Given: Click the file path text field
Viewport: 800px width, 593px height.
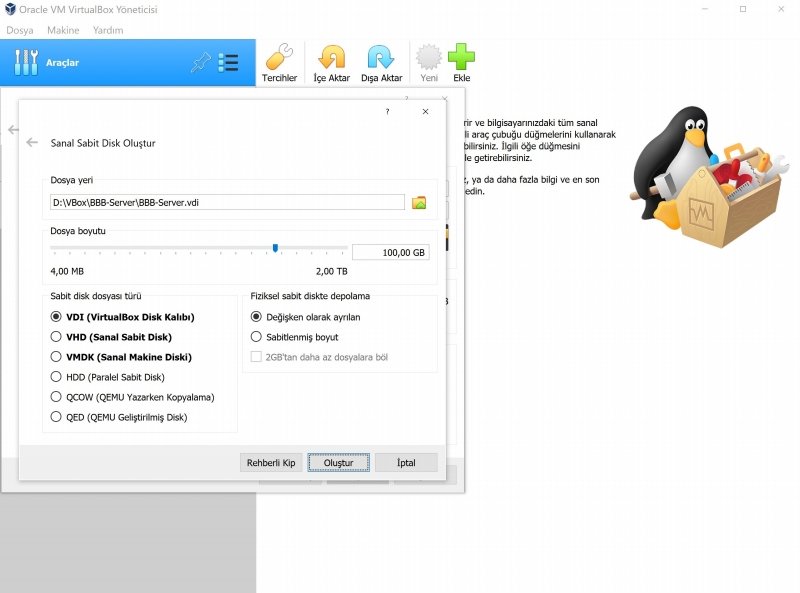Looking at the screenshot, I should (227, 202).
